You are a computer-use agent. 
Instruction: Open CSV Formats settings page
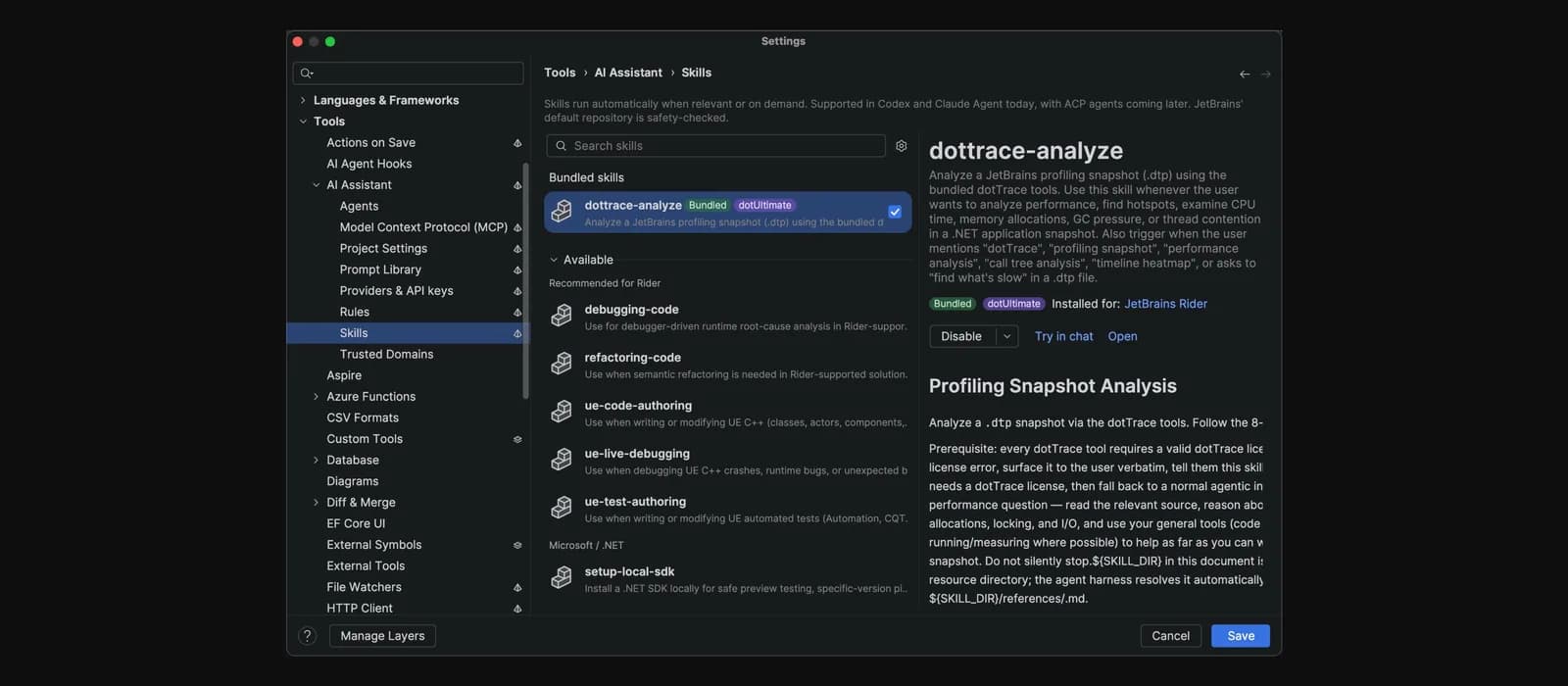pyautogui.click(x=363, y=418)
